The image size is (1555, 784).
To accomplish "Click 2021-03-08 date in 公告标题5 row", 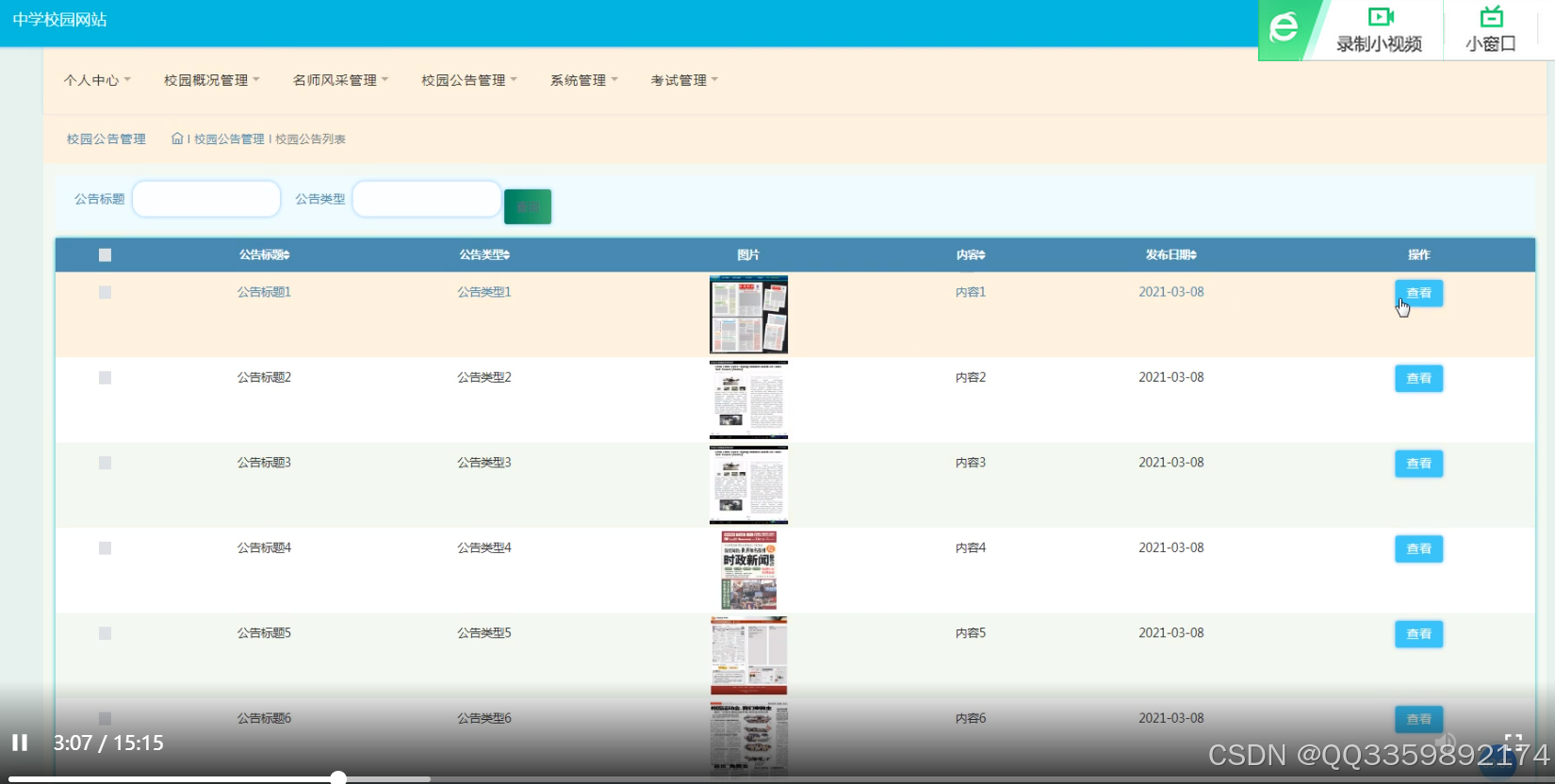I will click(1171, 633).
